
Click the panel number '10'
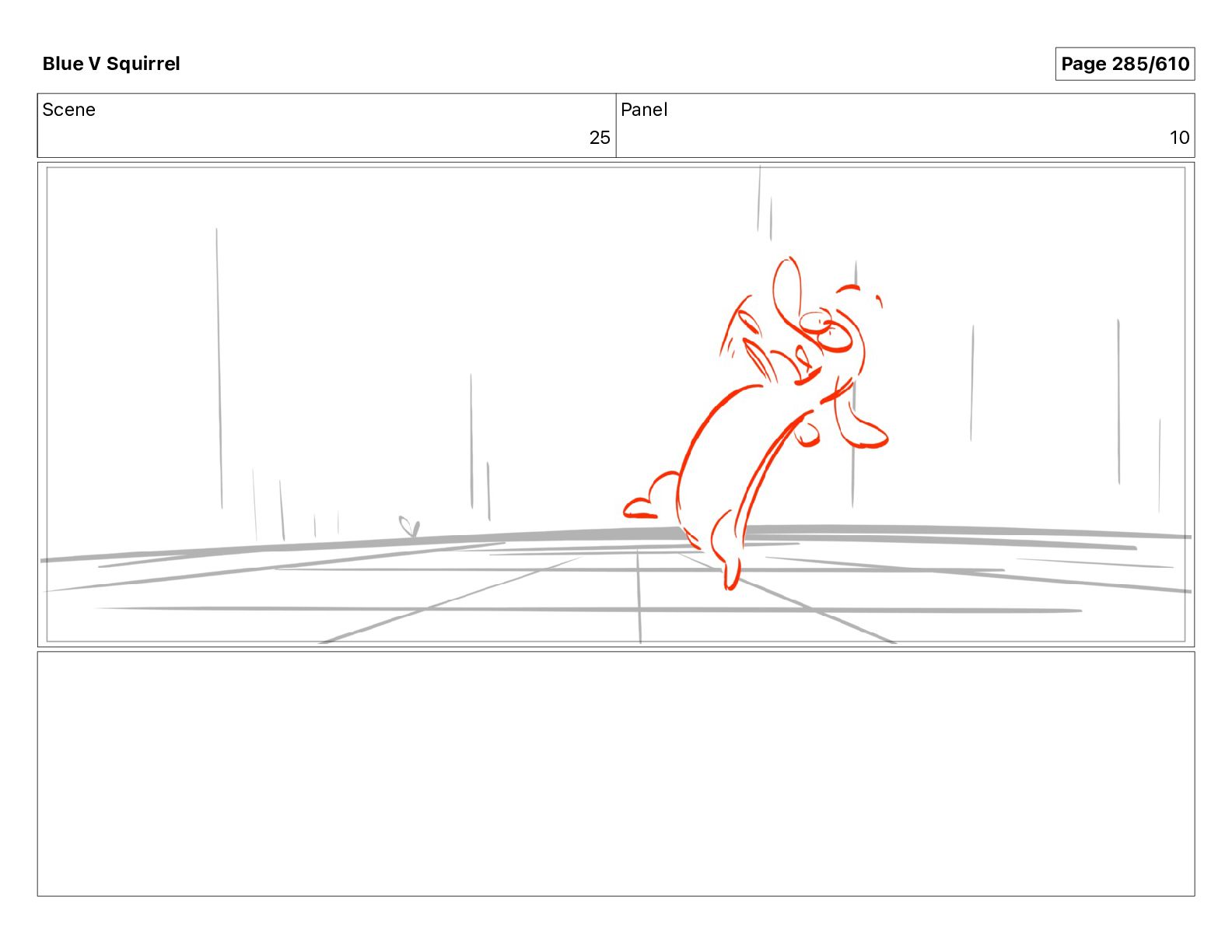point(1179,138)
